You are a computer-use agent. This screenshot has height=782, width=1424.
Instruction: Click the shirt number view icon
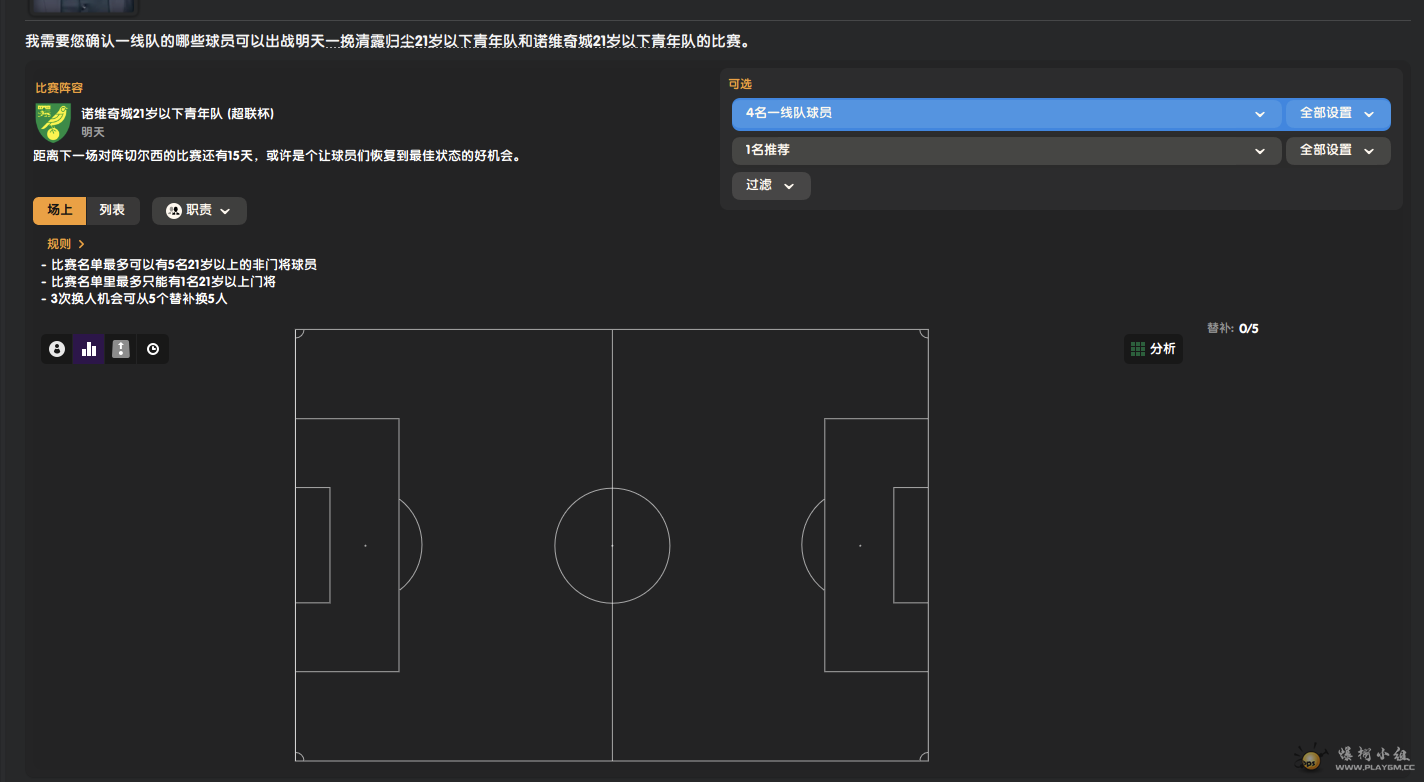pos(121,349)
